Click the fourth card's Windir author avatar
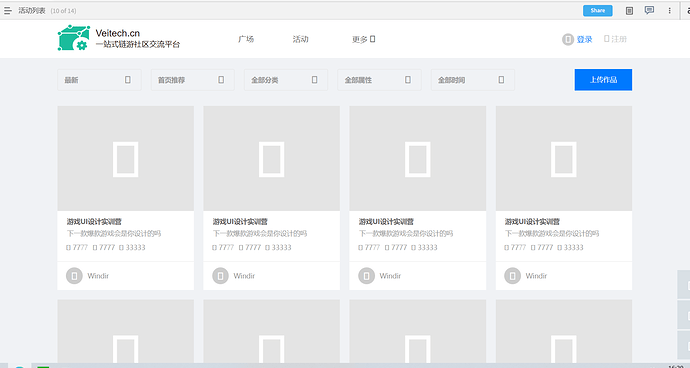 click(x=512, y=276)
